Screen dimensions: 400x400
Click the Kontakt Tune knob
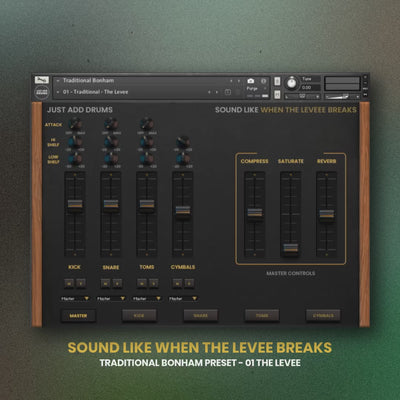(x=292, y=83)
